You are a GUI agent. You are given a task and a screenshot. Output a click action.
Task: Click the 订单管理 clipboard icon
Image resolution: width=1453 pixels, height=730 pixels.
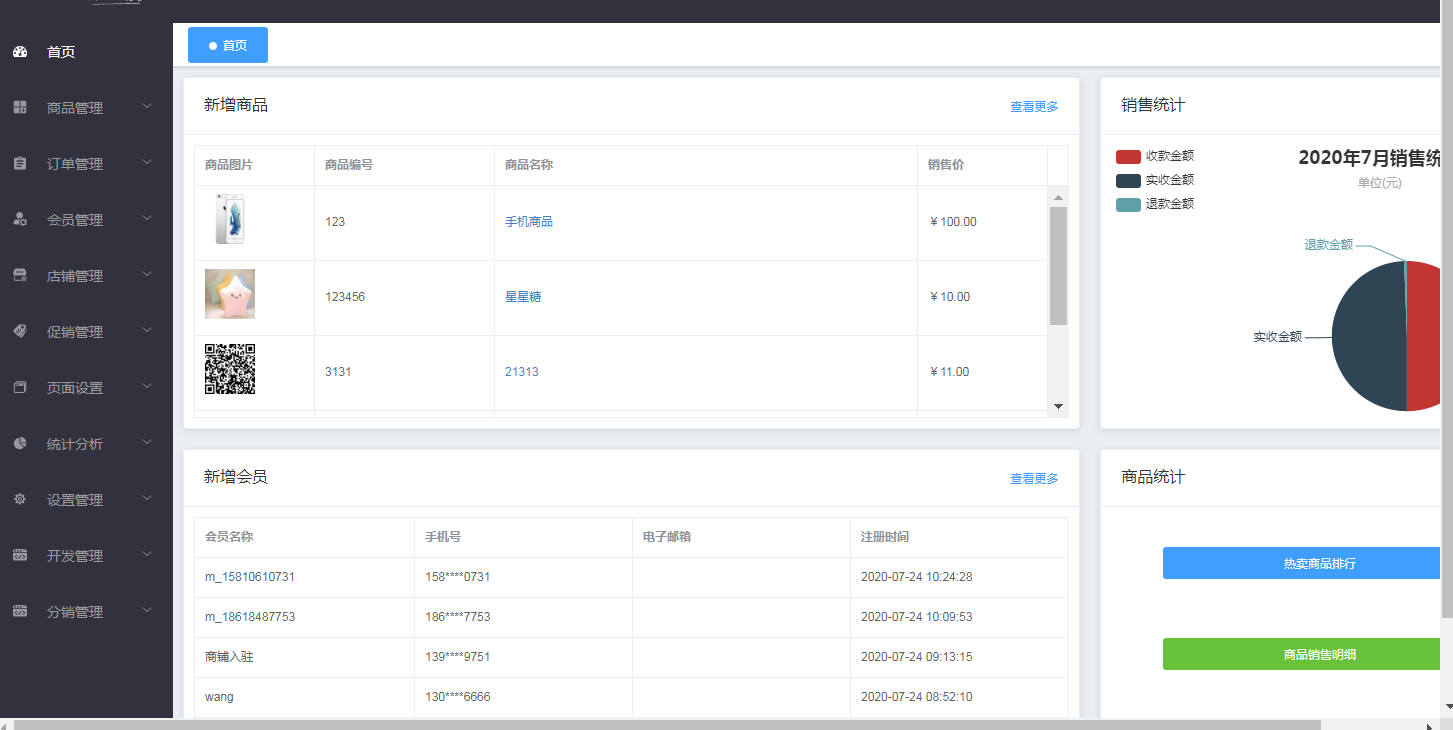(x=20, y=164)
